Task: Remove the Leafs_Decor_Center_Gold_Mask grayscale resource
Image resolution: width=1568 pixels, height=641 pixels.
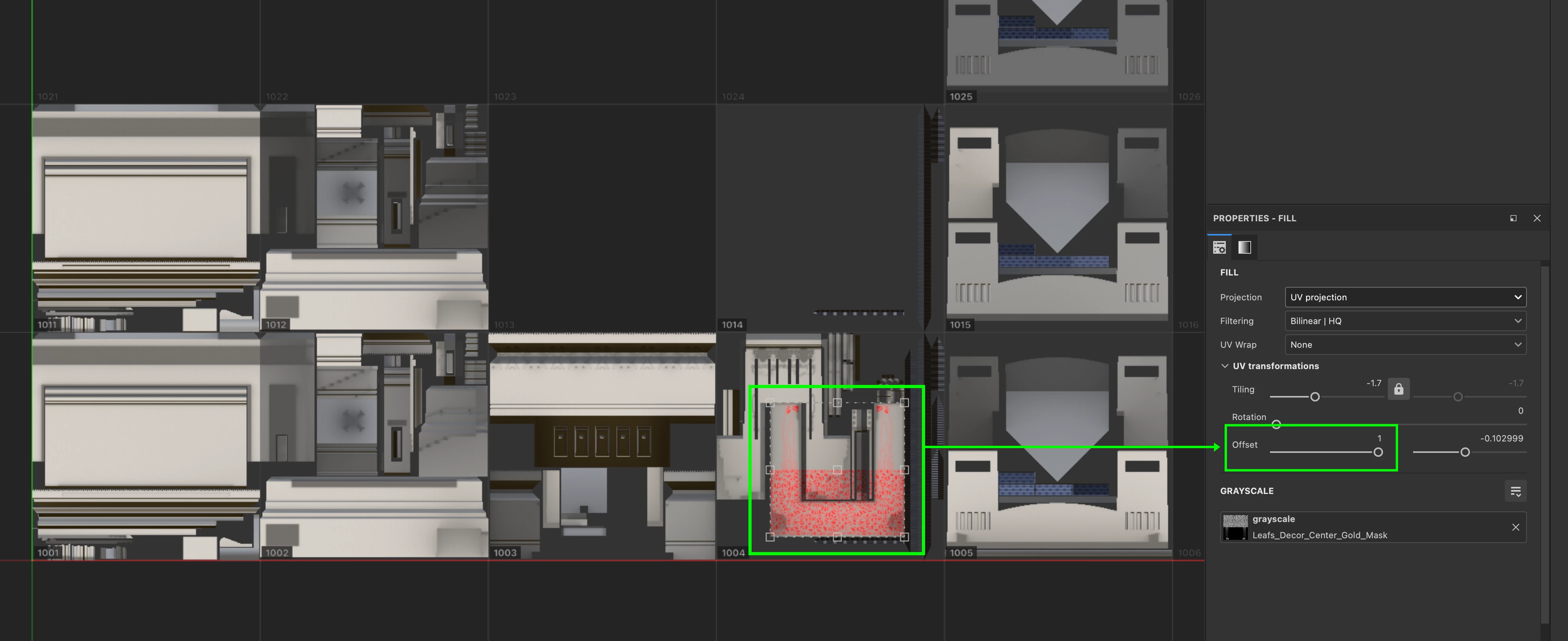Action: [1515, 527]
